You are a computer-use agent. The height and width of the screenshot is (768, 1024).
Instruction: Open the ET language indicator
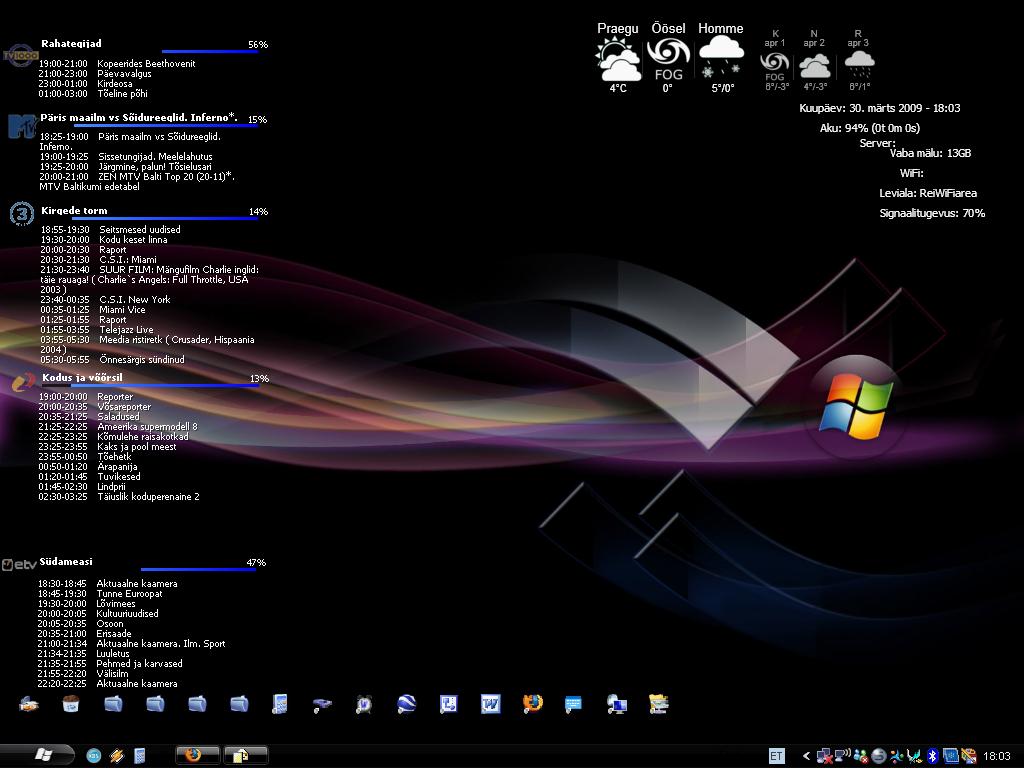776,756
